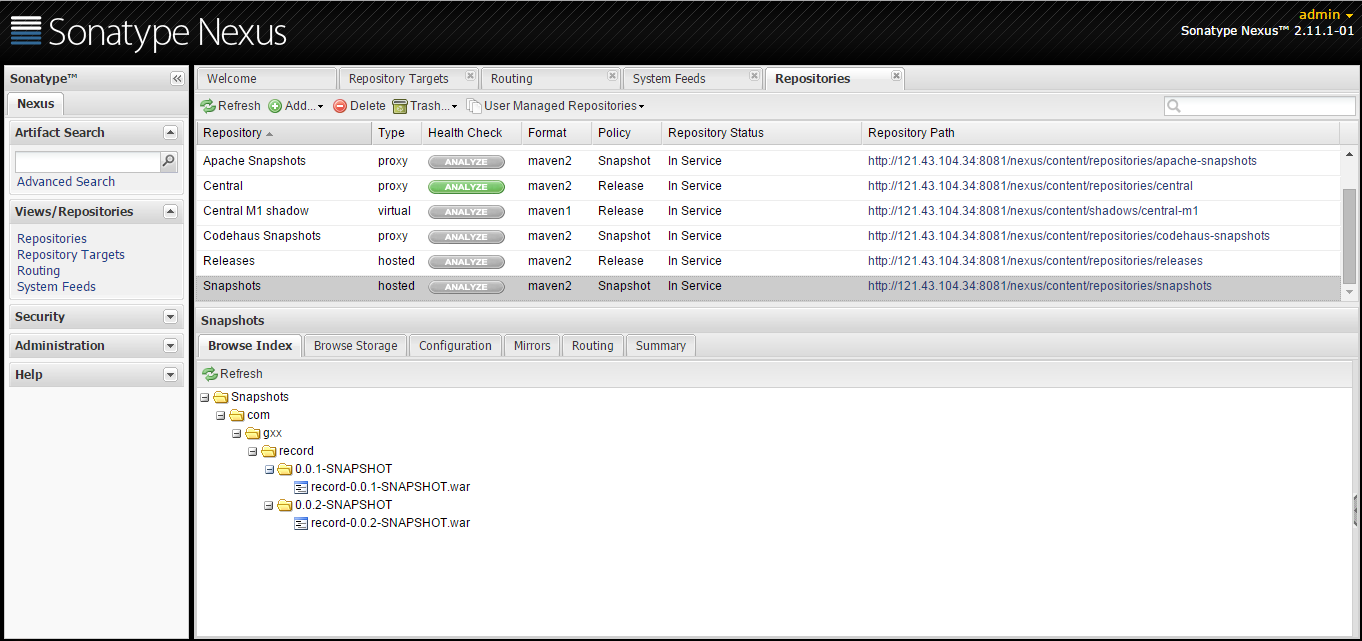Sort by Repository column header
Viewport: 1362px width, 641px height.
(x=283, y=133)
